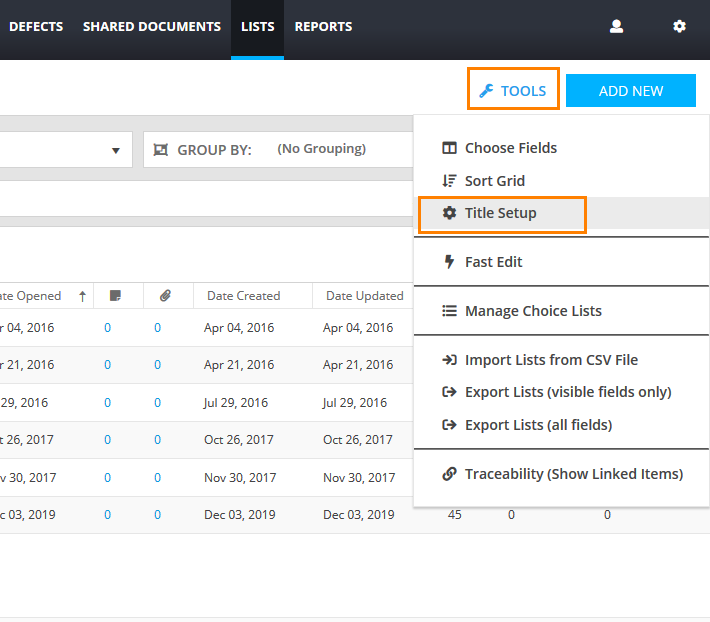This screenshot has width=710, height=622.
Task: Select Choose Fields in Tools menu
Action: coord(510,148)
